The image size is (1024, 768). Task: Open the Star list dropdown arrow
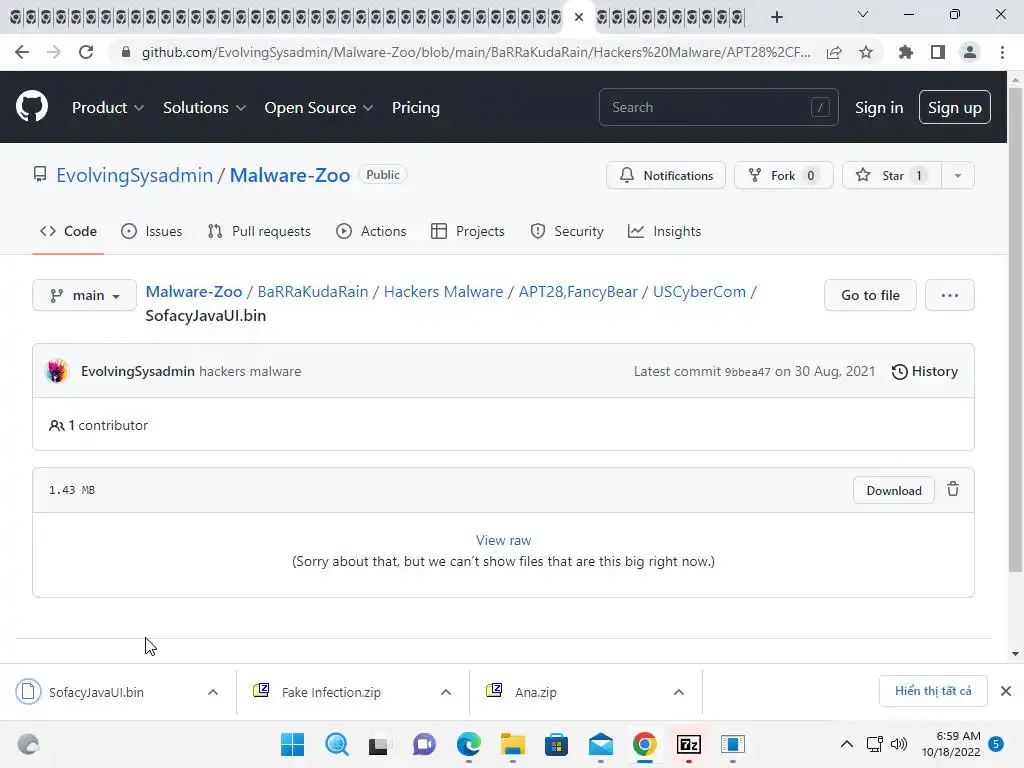(957, 176)
